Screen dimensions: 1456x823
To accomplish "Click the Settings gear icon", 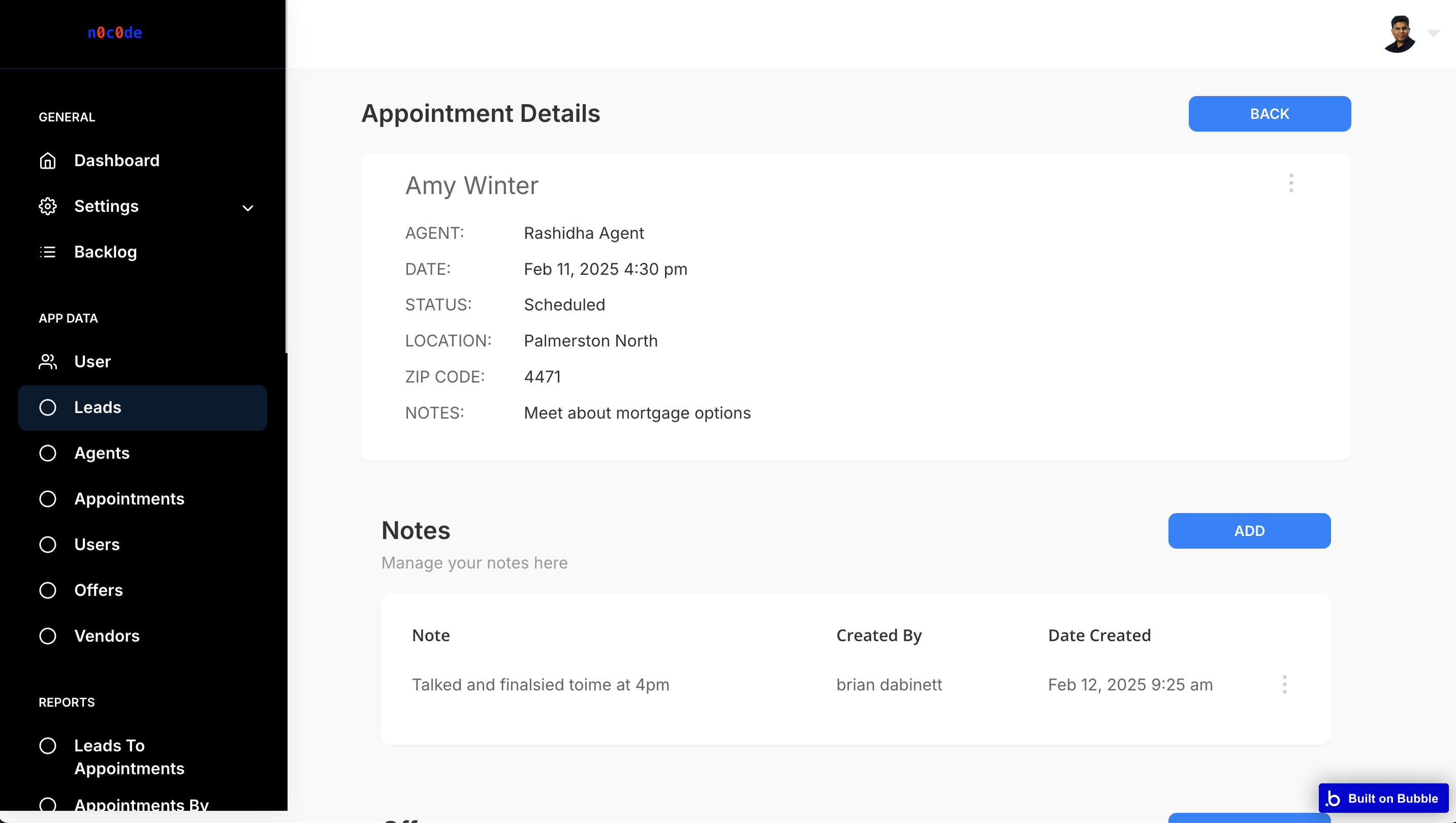I will point(47,206).
